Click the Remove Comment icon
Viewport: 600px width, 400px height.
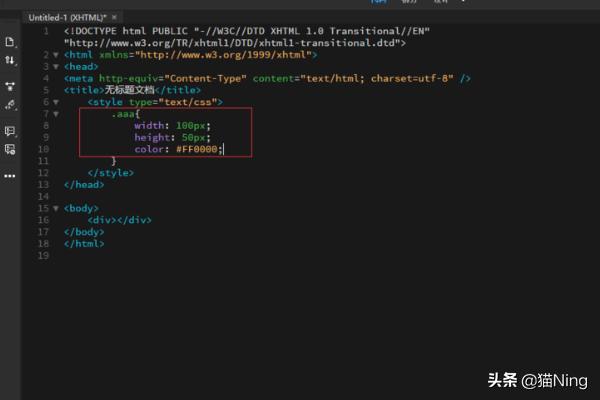click(x=10, y=149)
